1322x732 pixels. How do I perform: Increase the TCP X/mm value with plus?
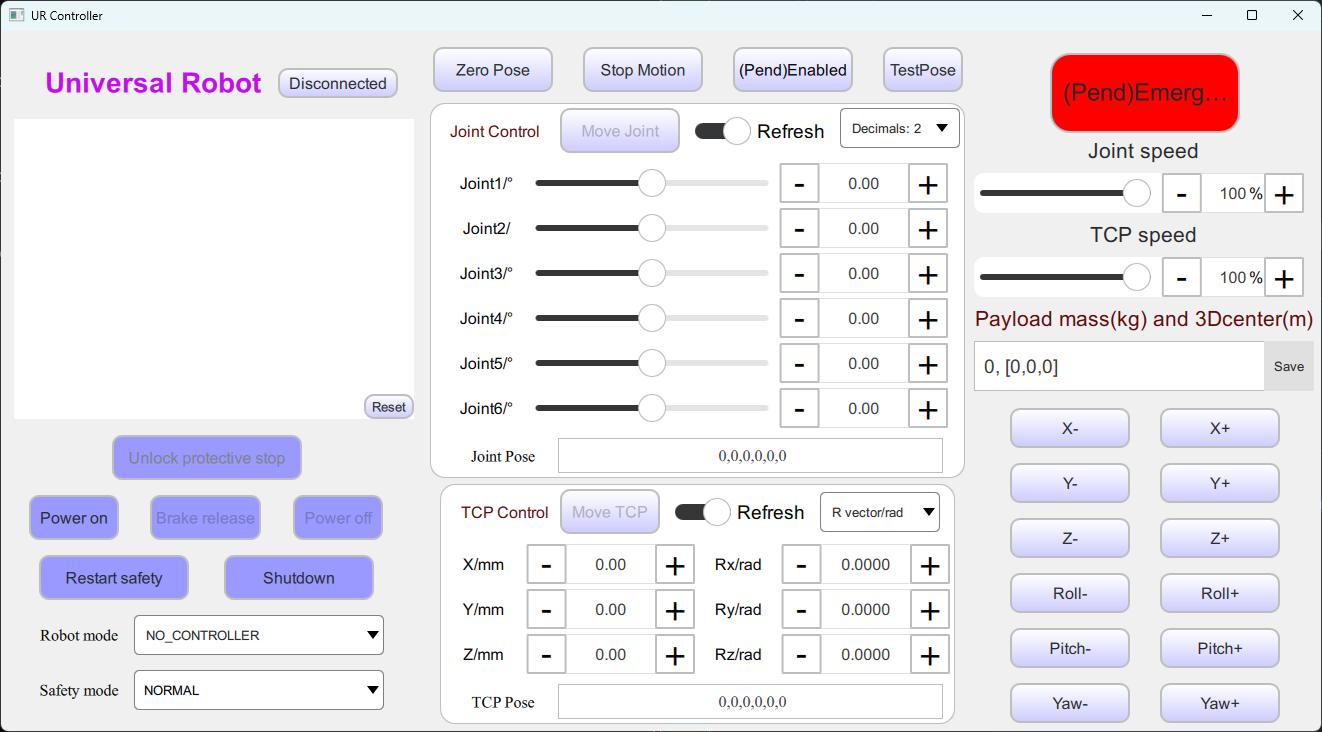tap(675, 564)
